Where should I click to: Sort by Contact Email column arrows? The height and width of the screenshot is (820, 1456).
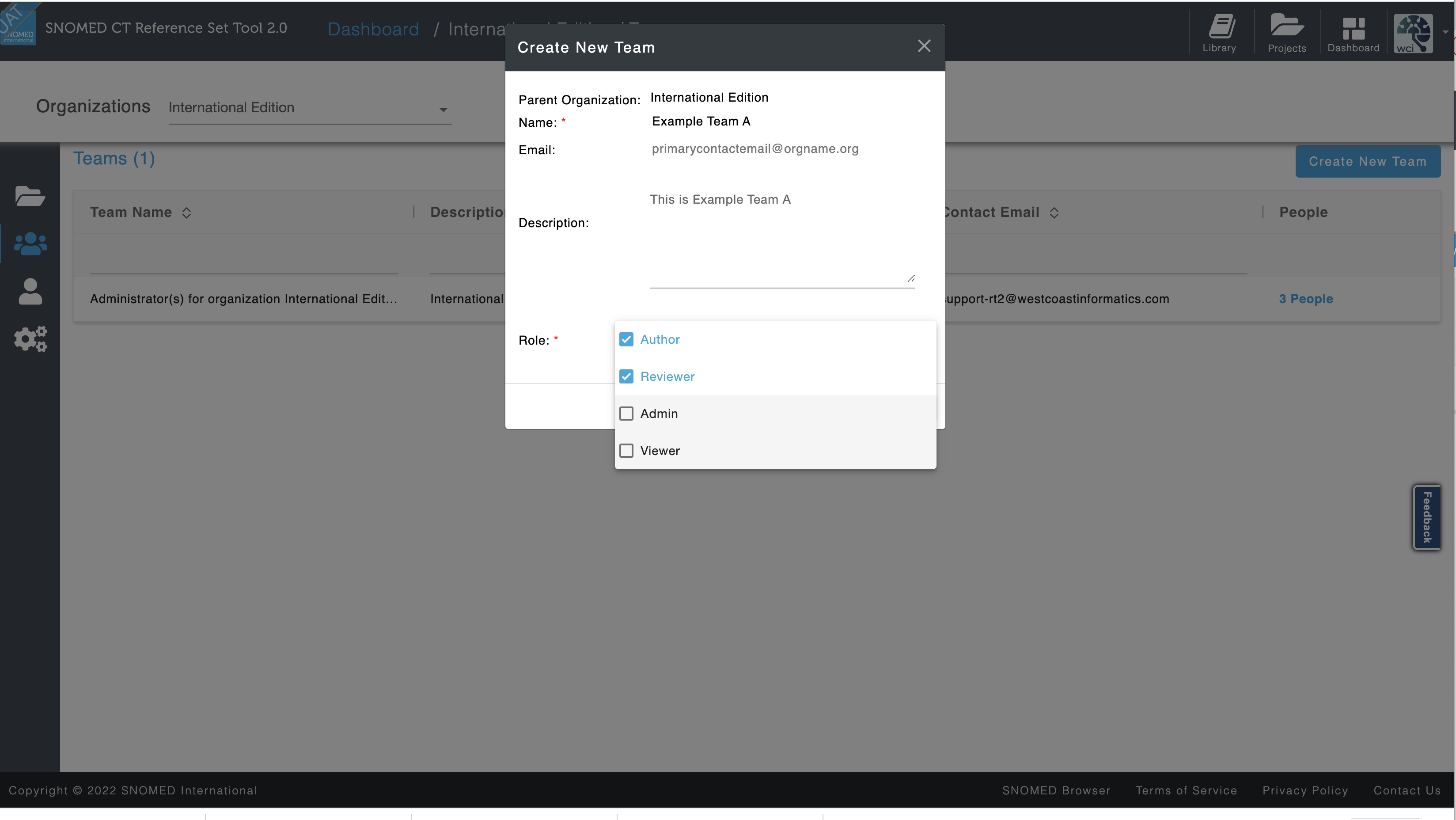coord(1054,213)
